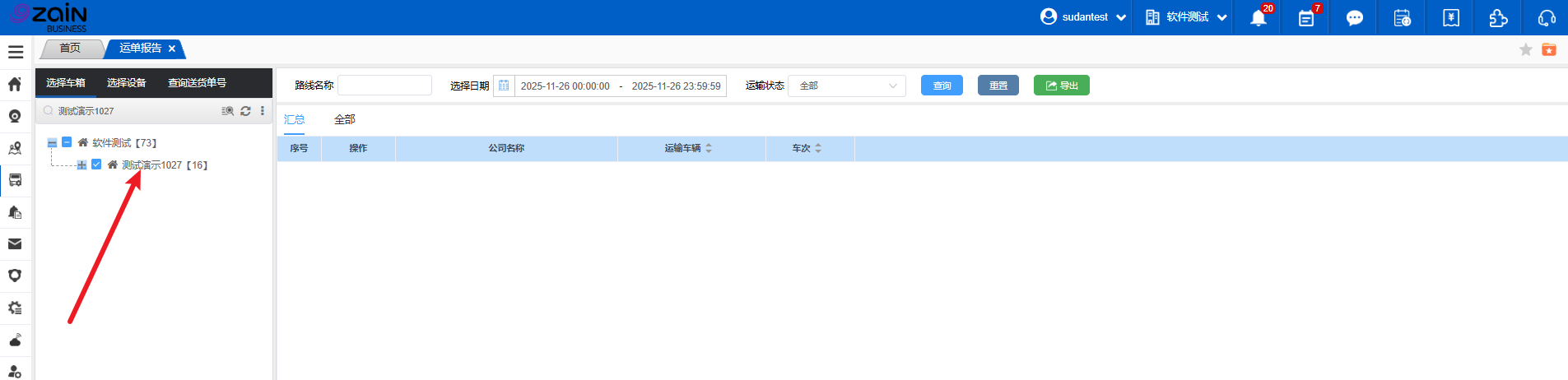Click the chat message bubble icon
The width and height of the screenshot is (1568, 380).
(1354, 18)
